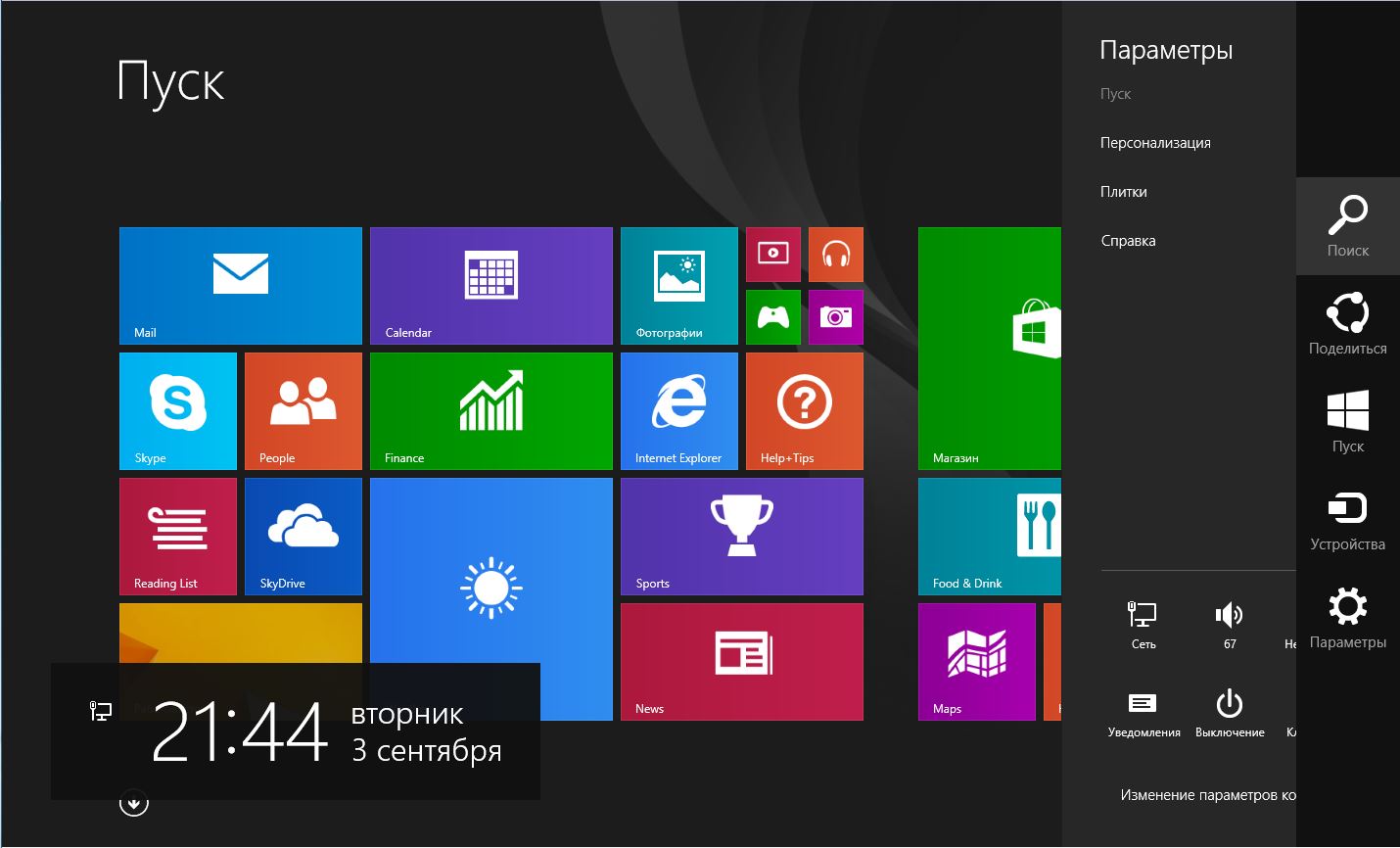
Task: Click the Поиск search charm
Action: (x=1348, y=226)
